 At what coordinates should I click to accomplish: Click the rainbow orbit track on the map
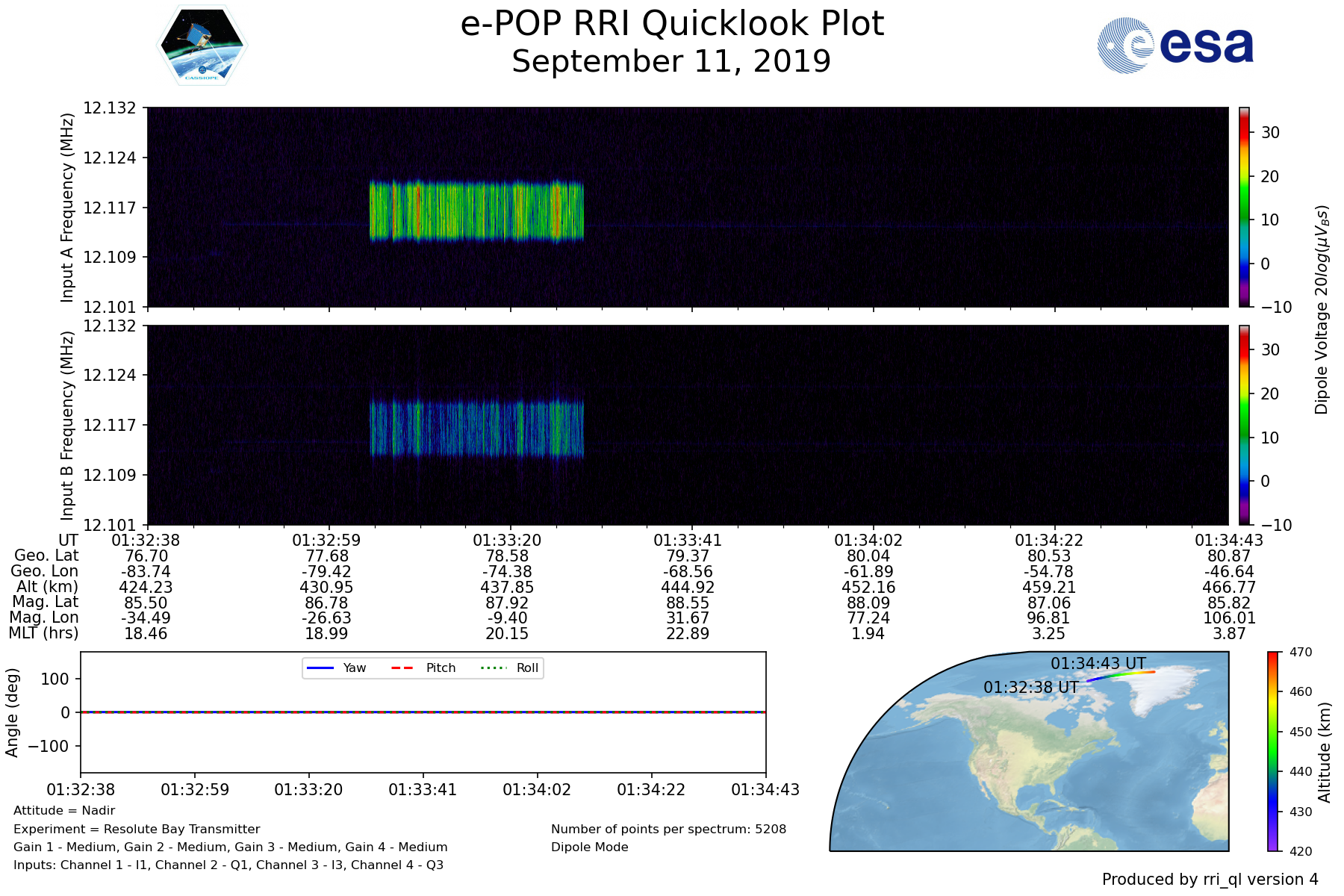[x=1120, y=675]
